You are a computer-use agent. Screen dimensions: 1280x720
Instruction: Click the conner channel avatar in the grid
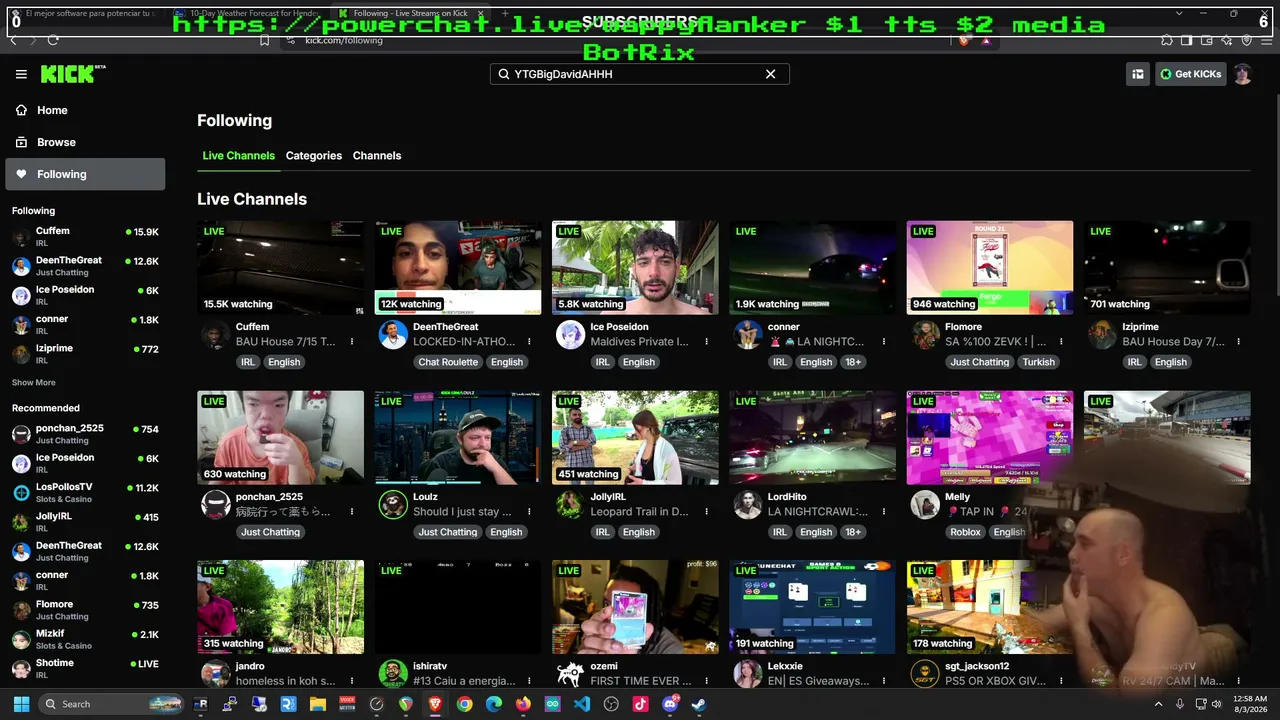748,335
